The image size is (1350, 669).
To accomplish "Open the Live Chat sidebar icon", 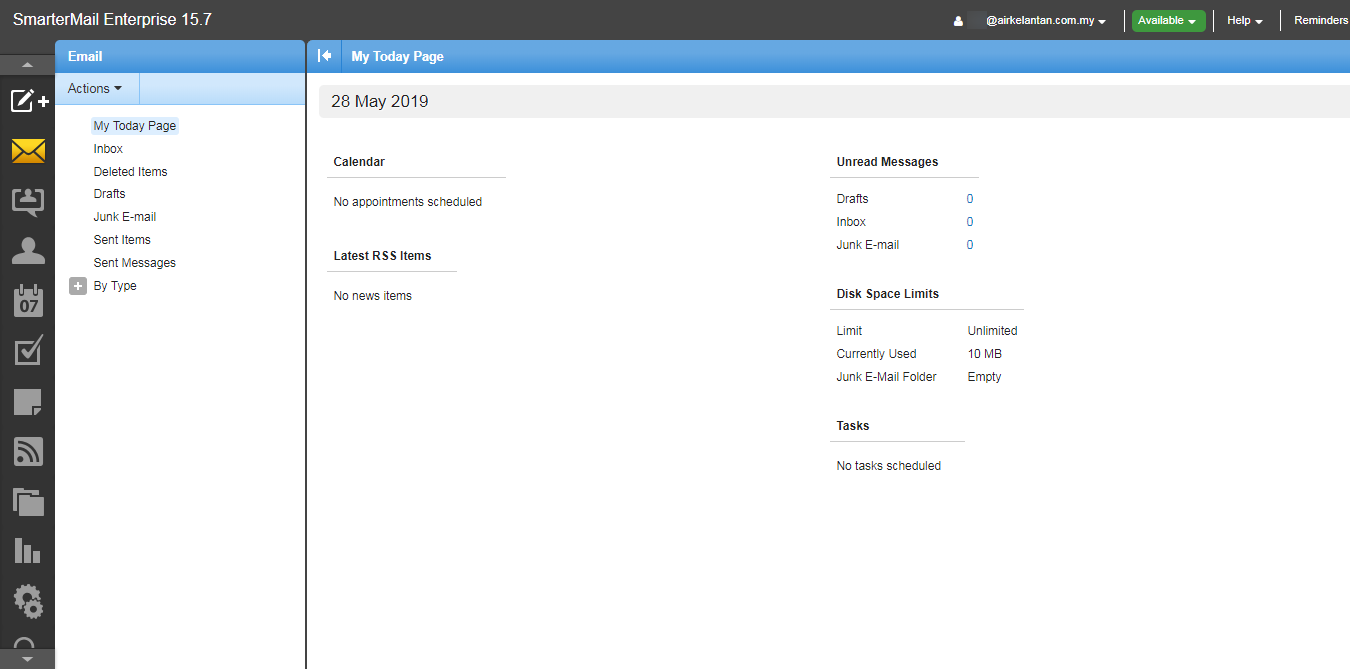I will click(x=28, y=201).
